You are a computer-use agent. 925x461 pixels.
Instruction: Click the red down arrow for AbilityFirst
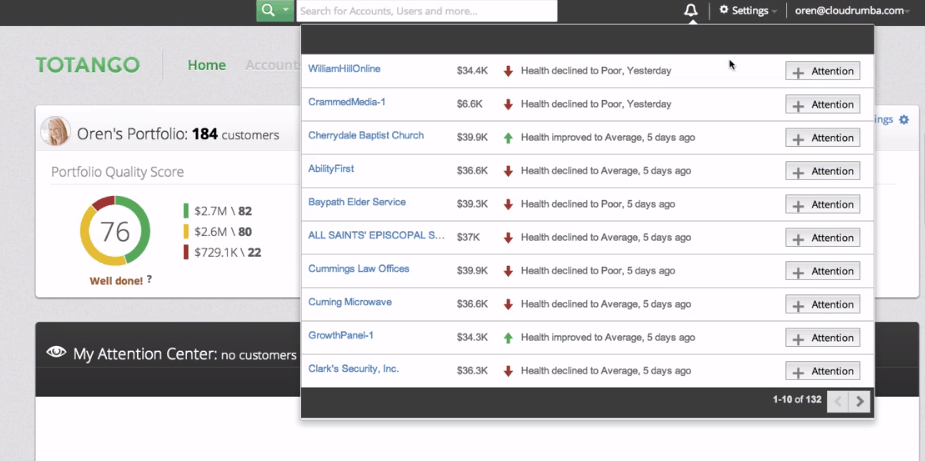tap(508, 171)
